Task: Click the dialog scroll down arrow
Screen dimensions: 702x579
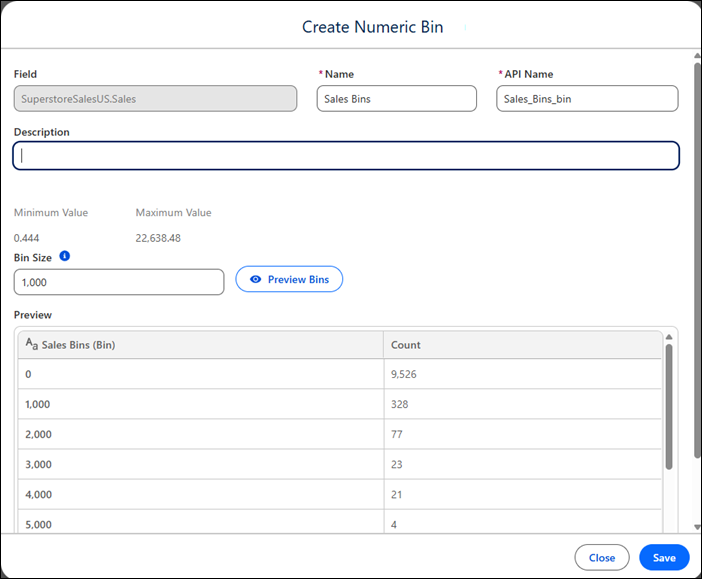Action: tap(697, 527)
